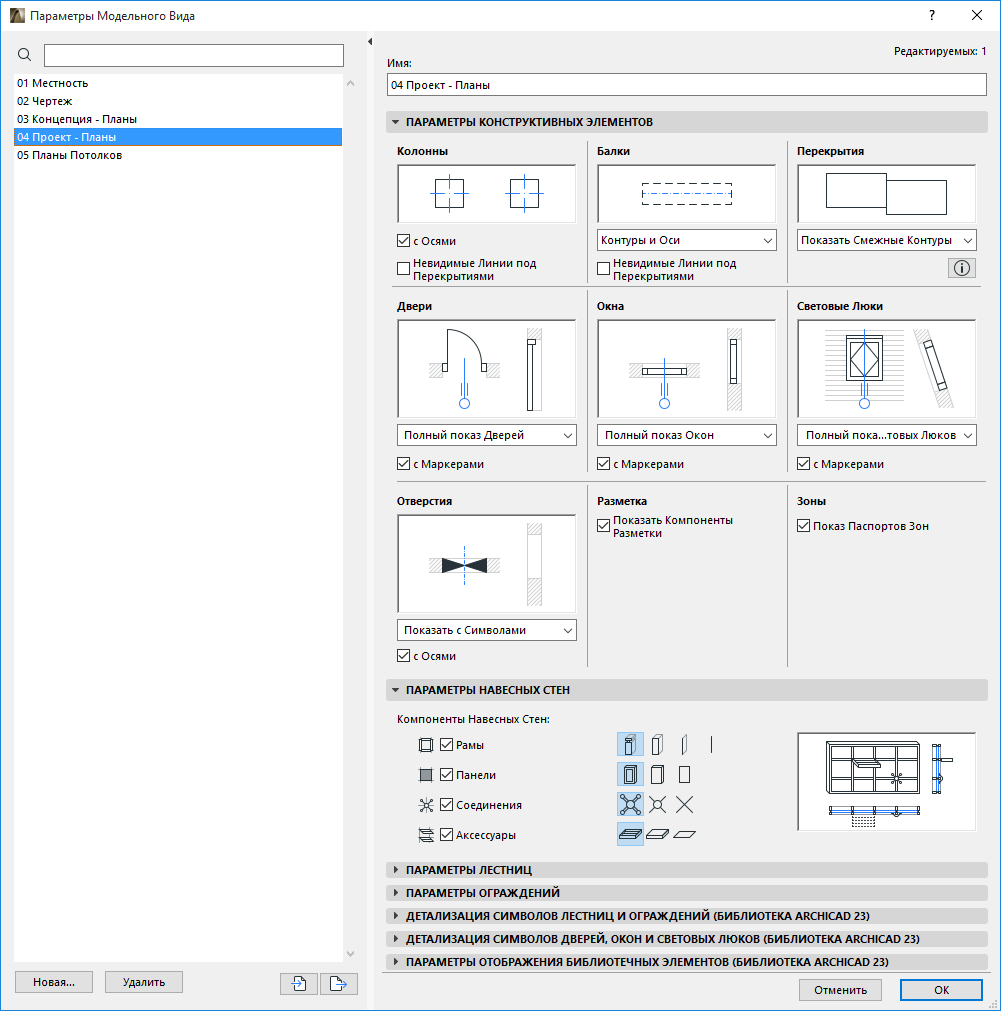Click the export settings icon near bottom left
Image resolution: width=1001 pixels, height=1011 pixels.
coord(338,984)
